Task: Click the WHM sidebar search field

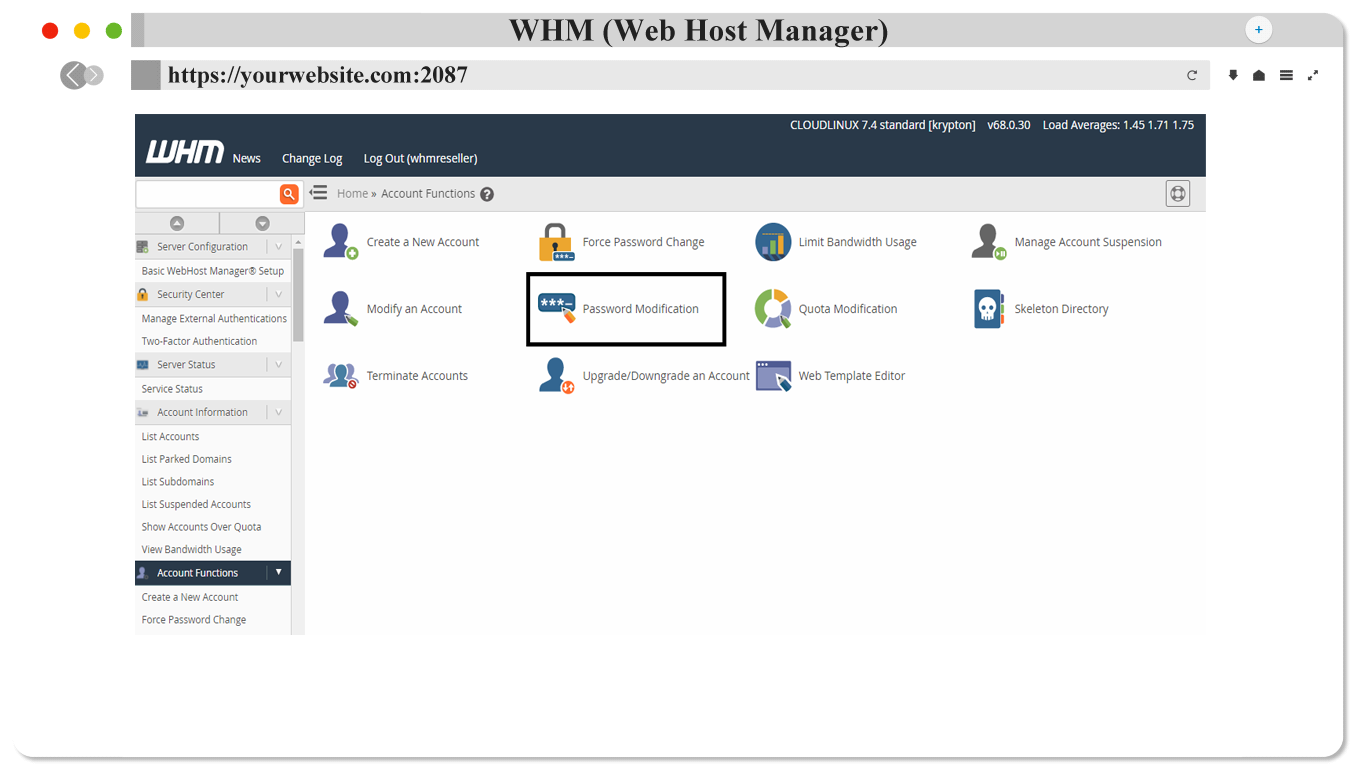Action: pyautogui.click(x=207, y=194)
